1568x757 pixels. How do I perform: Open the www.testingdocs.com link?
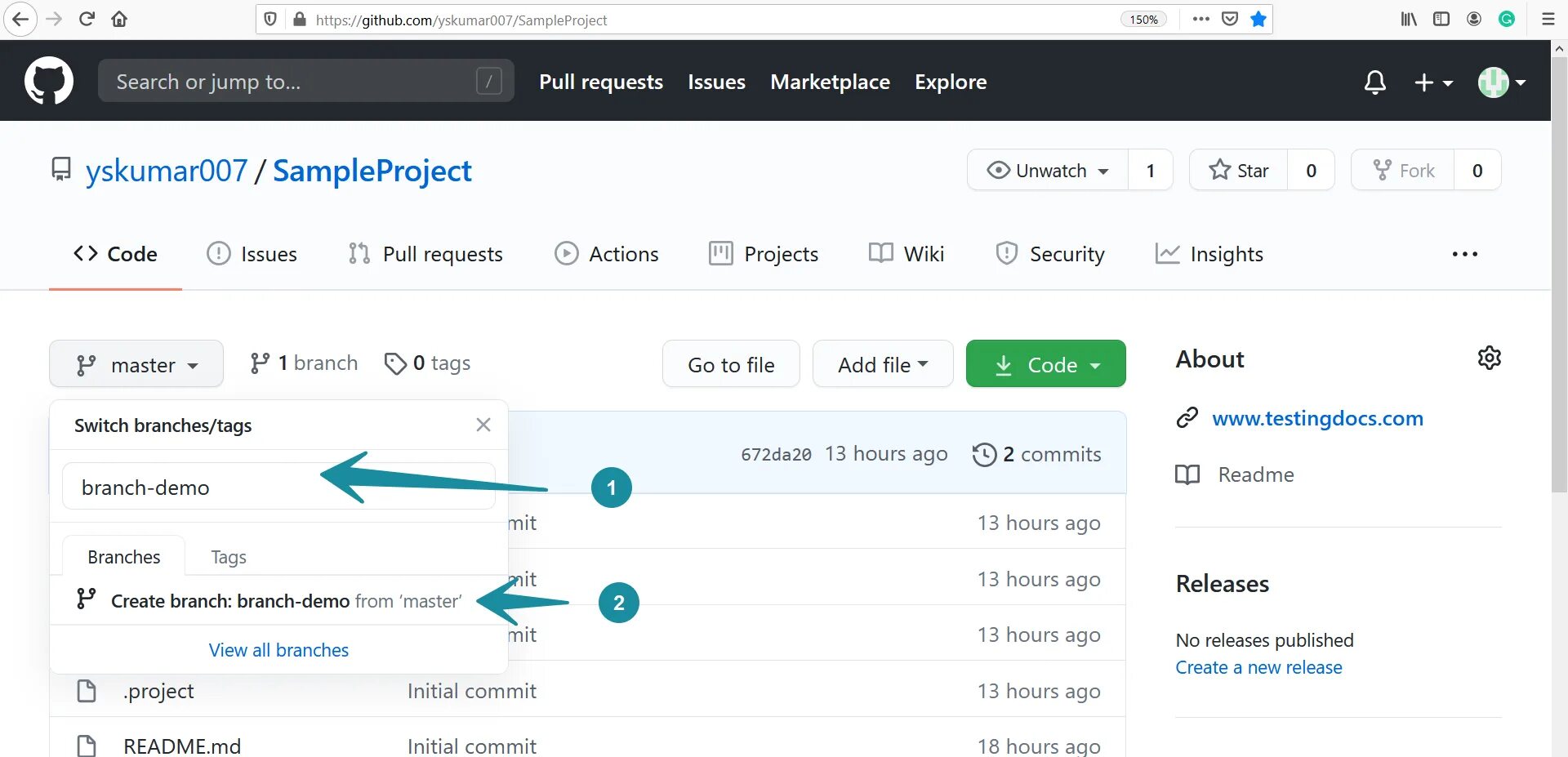(x=1316, y=418)
